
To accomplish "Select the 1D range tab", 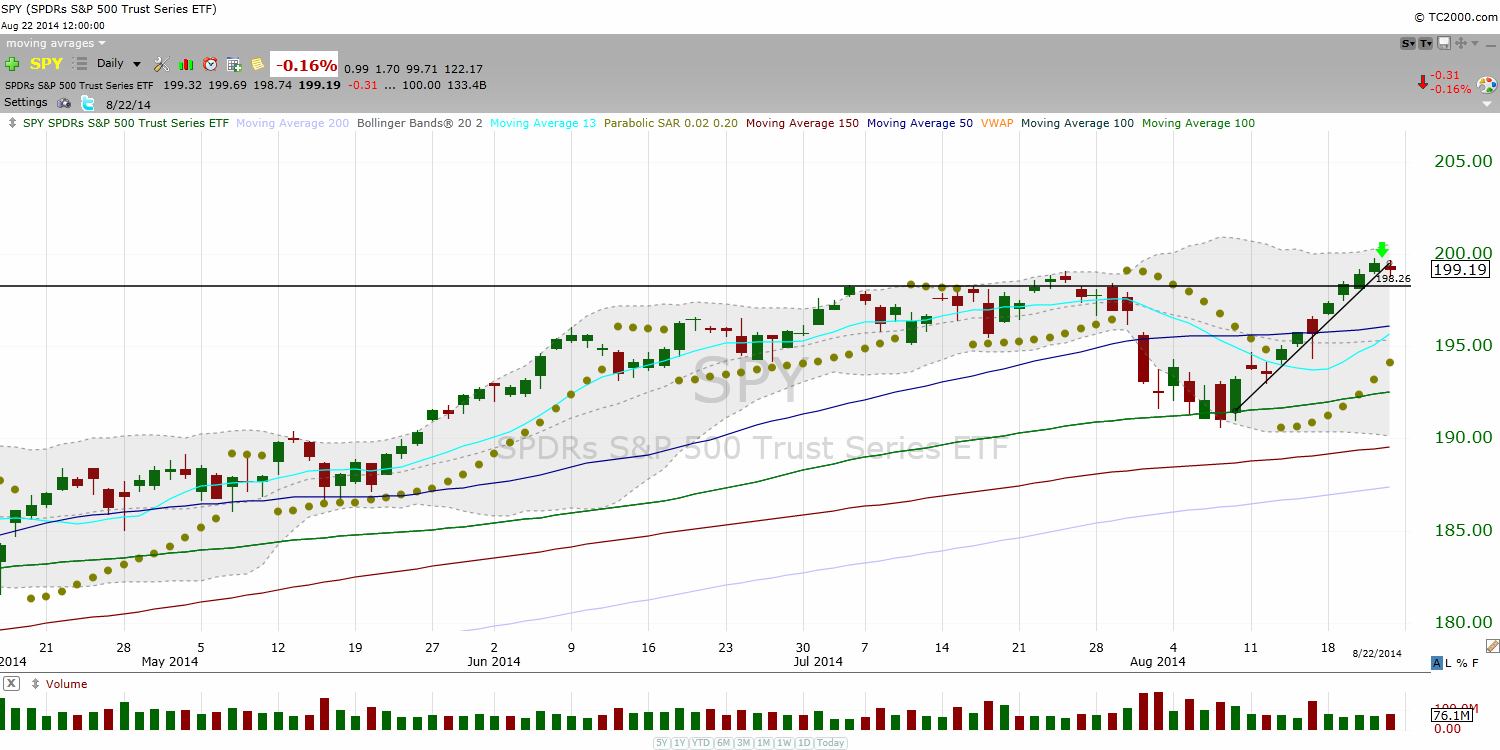I will point(803,743).
